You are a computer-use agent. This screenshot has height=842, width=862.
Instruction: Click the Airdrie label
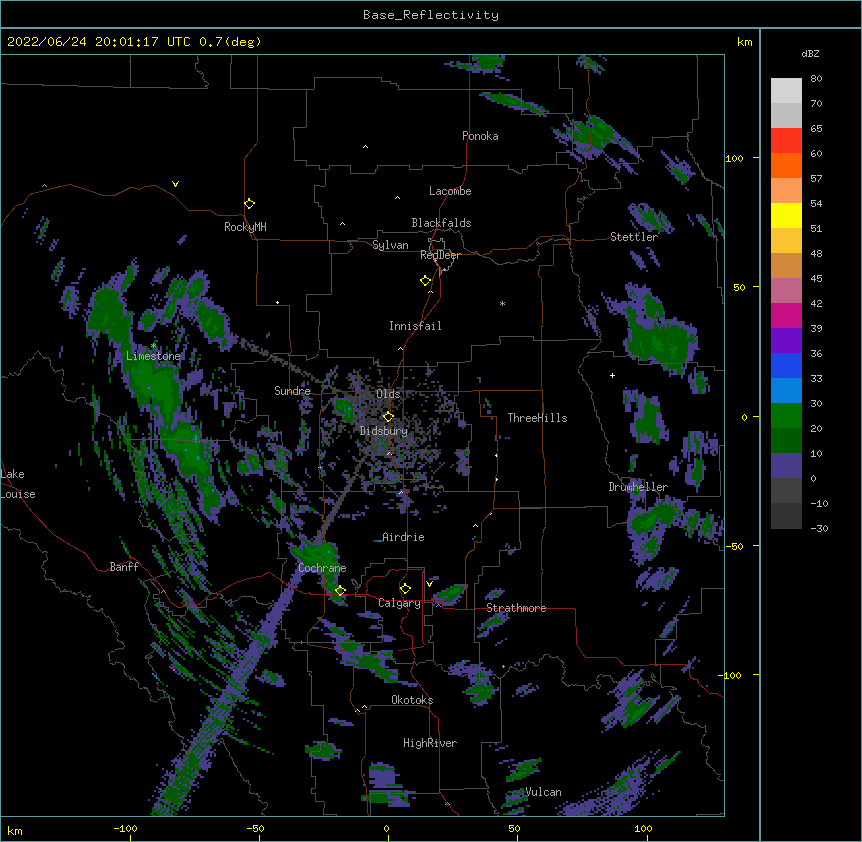[404, 537]
